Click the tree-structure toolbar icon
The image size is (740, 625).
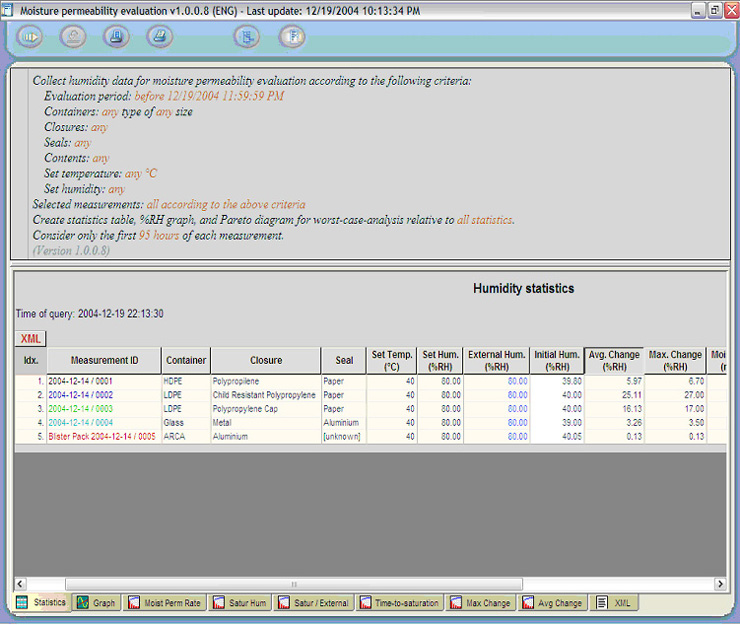point(247,37)
